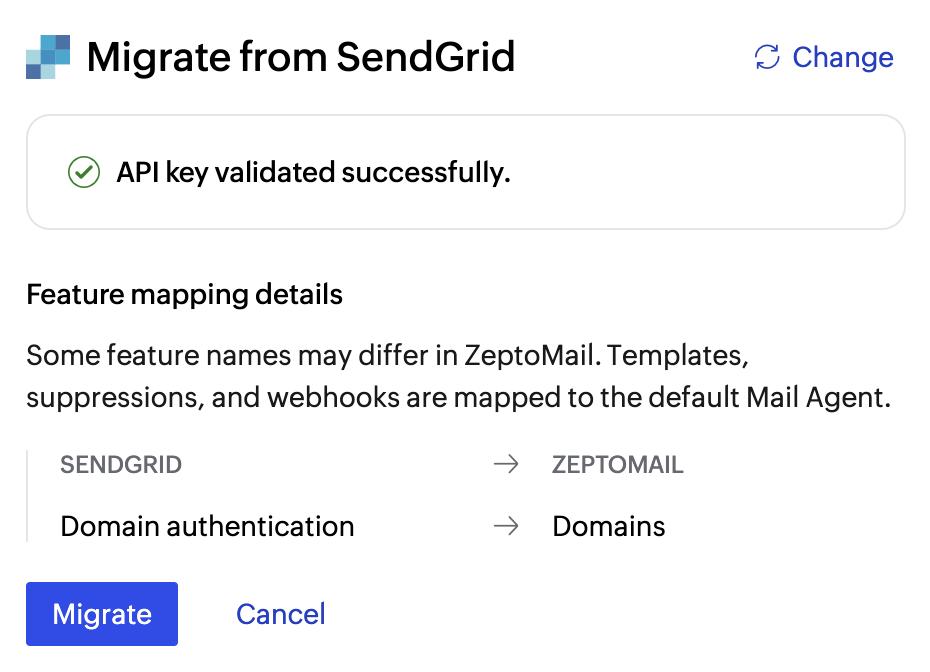
Task: Click the Domain authentication row entry
Action: click(207, 525)
